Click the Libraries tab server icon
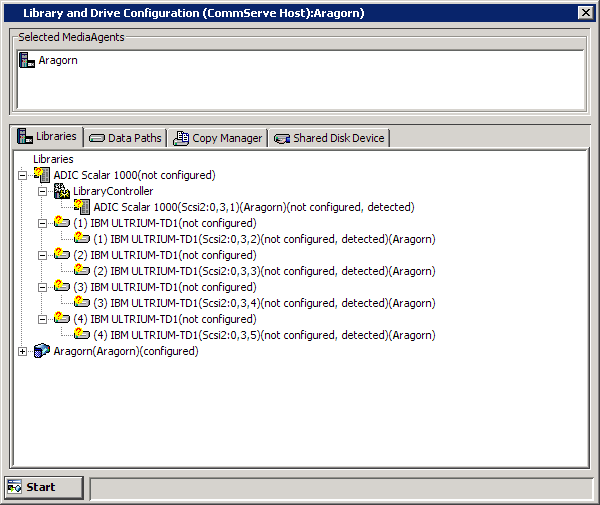Viewport: 600px width, 505px height. tap(25, 136)
